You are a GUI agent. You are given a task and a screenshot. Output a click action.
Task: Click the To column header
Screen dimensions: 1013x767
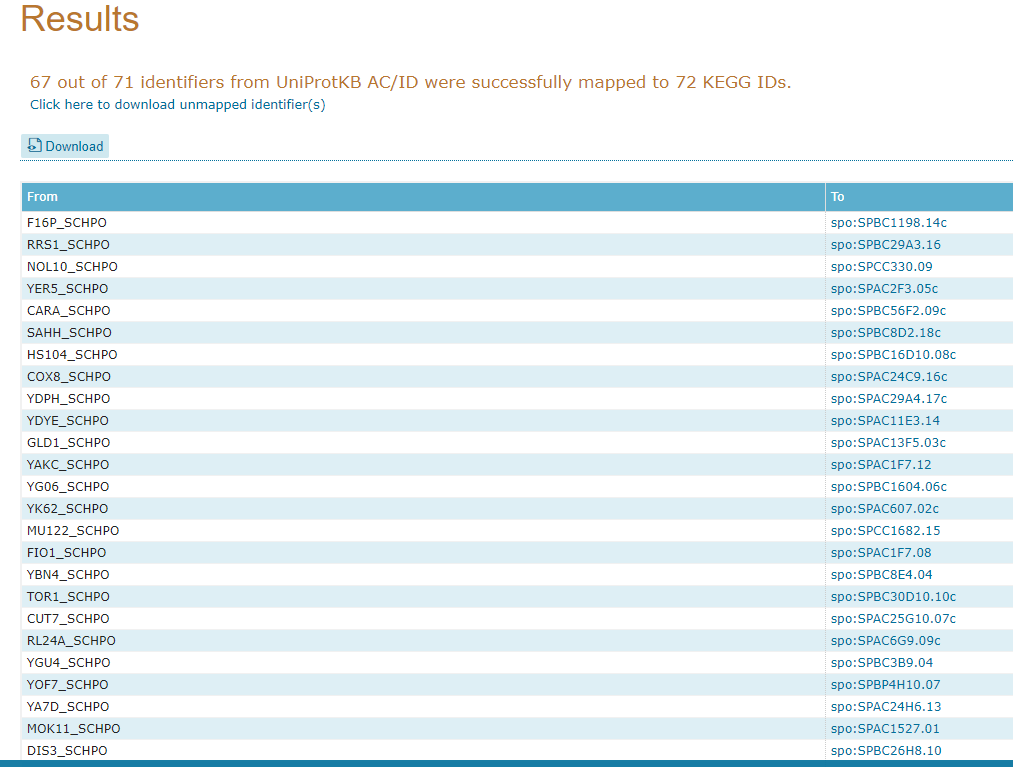point(838,197)
